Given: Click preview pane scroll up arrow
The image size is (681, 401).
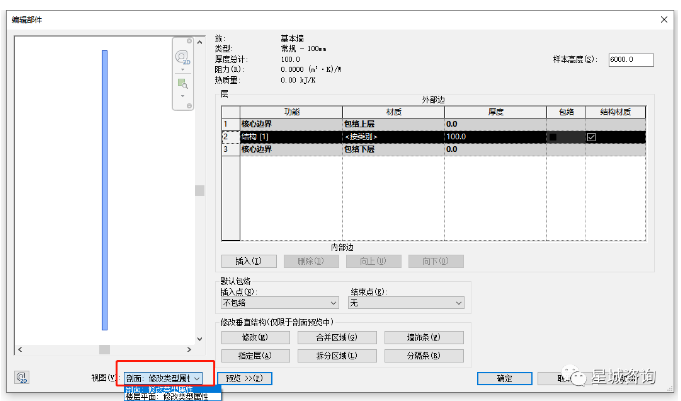Looking at the screenshot, I should (199, 43).
